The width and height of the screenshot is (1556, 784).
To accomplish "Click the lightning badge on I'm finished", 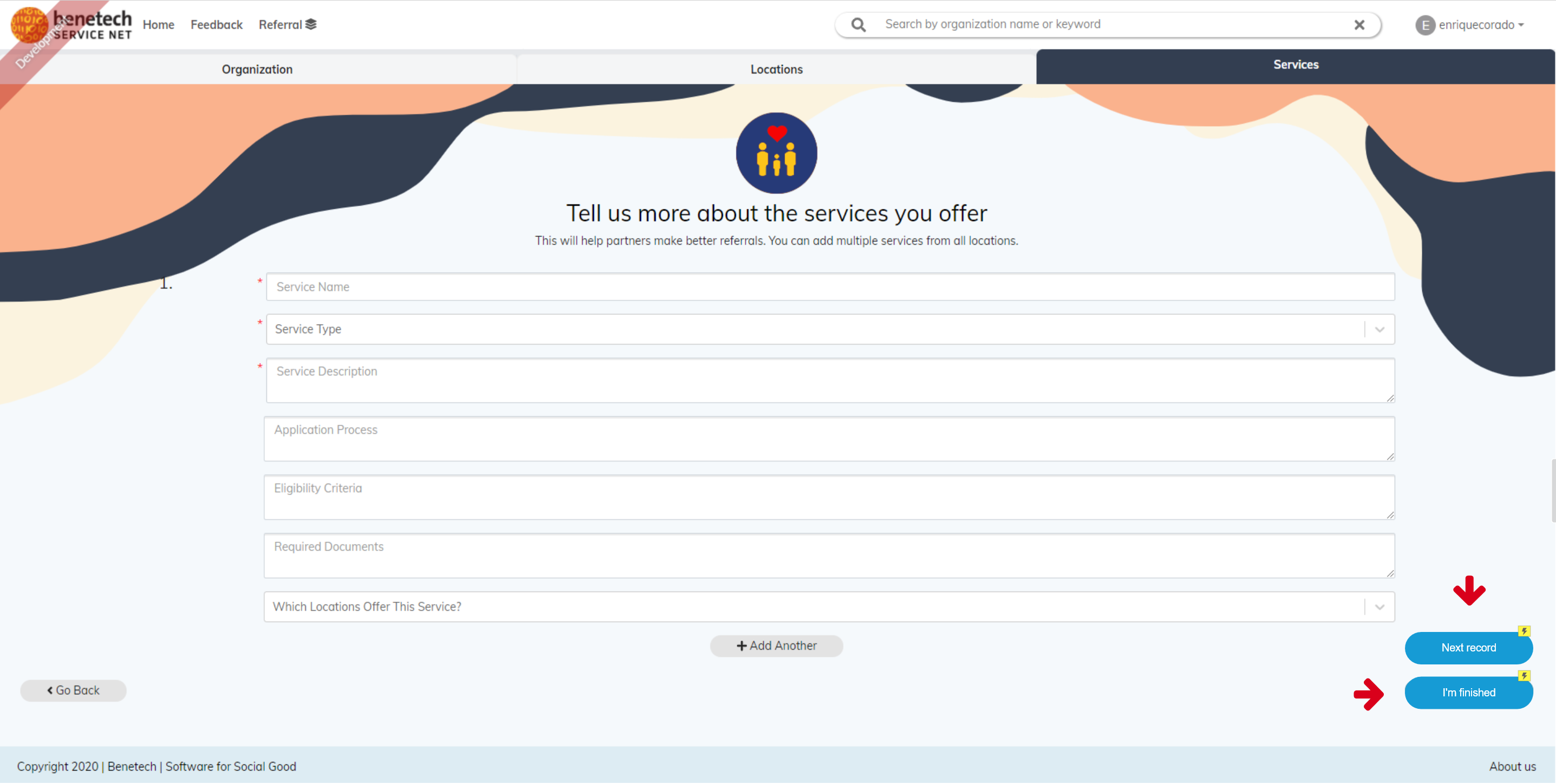I will 1525,676.
